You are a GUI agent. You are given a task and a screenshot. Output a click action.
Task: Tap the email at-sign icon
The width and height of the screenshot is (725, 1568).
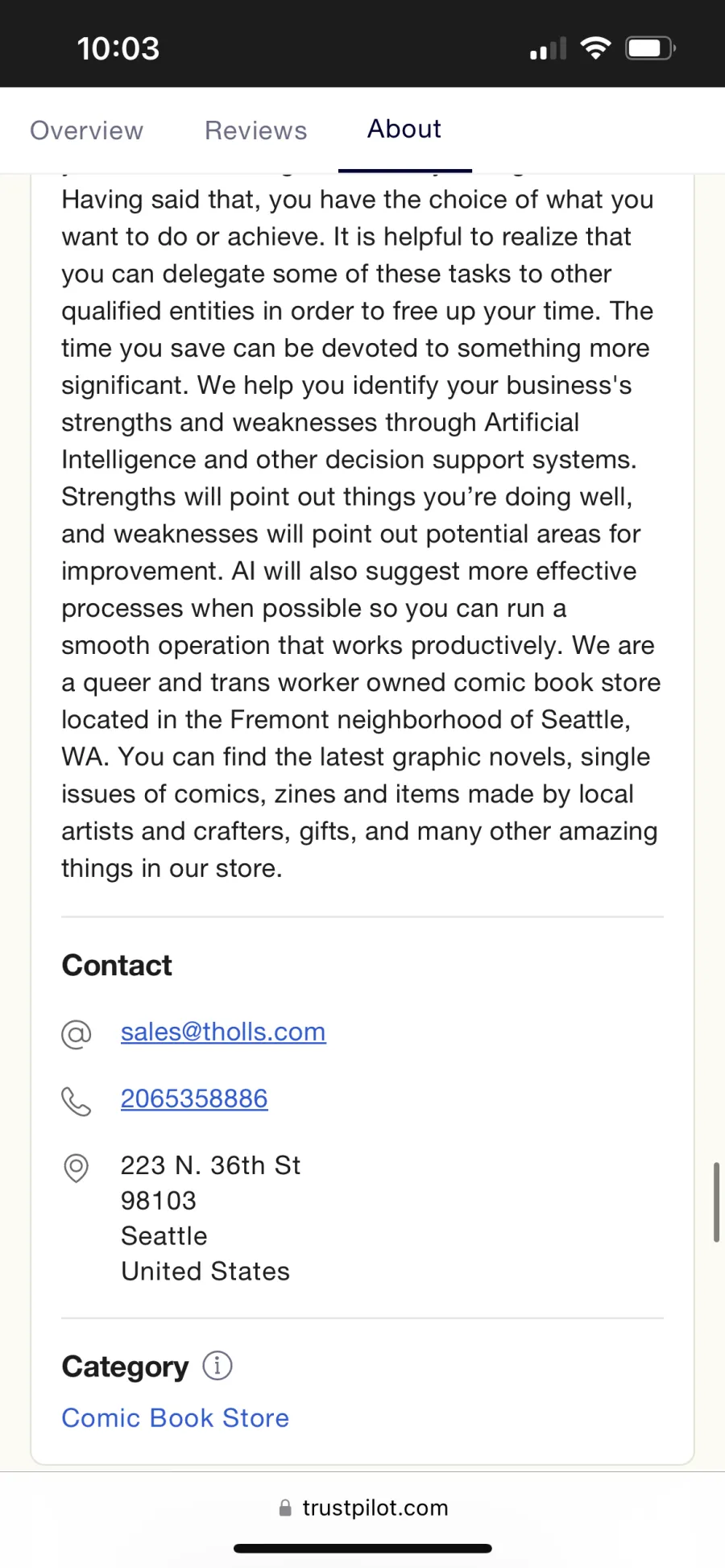[x=77, y=1033]
